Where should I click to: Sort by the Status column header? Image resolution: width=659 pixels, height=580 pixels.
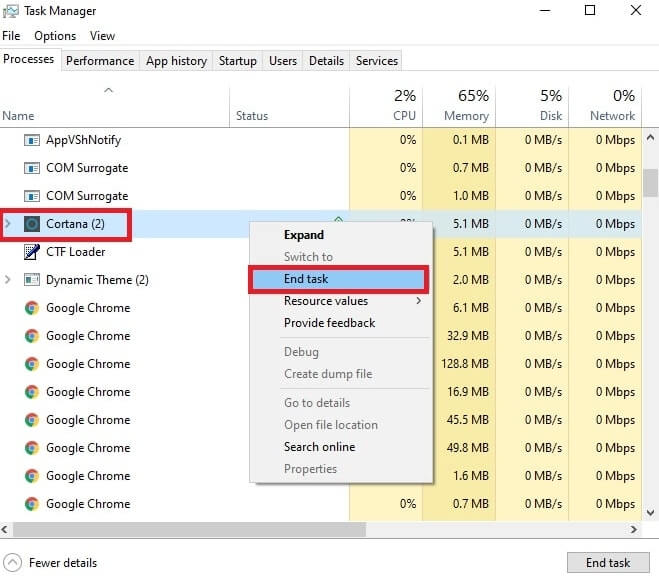290,106
